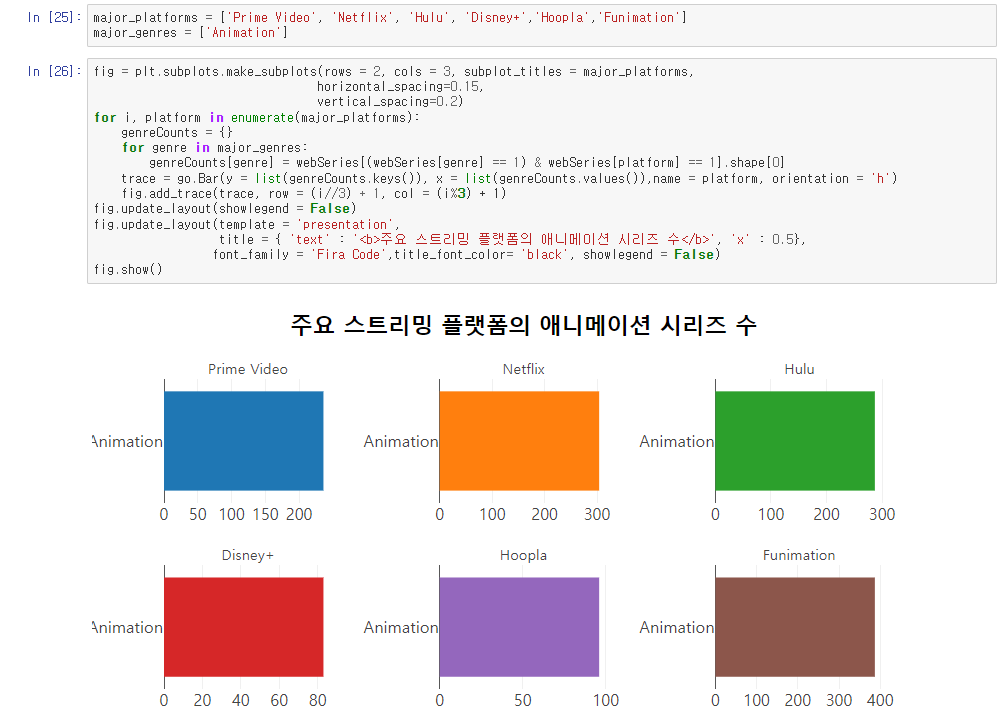Click the Disney+ subplot title
1002x725 pixels.
pyautogui.click(x=248, y=555)
